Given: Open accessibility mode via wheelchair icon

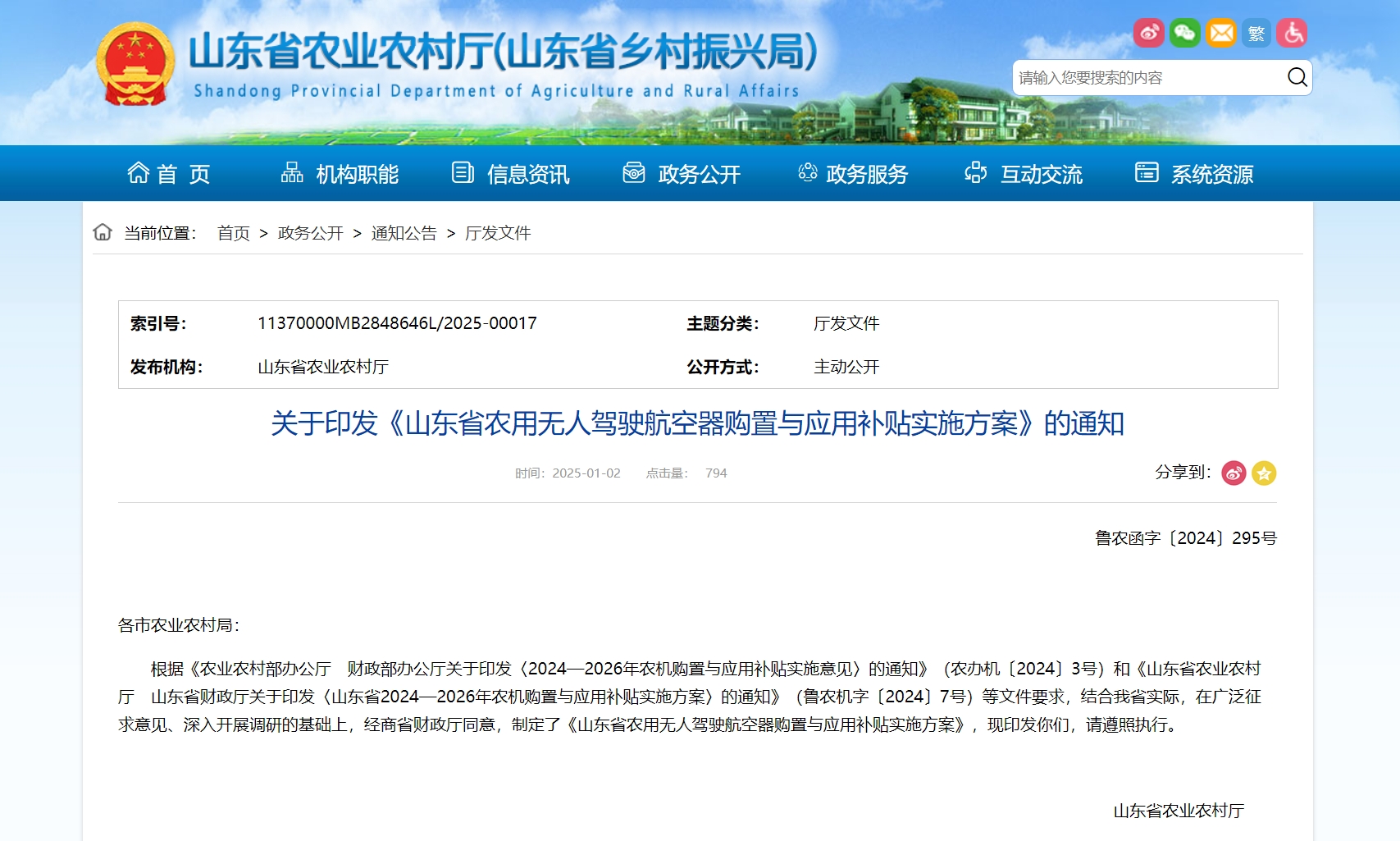Looking at the screenshot, I should [x=1292, y=33].
